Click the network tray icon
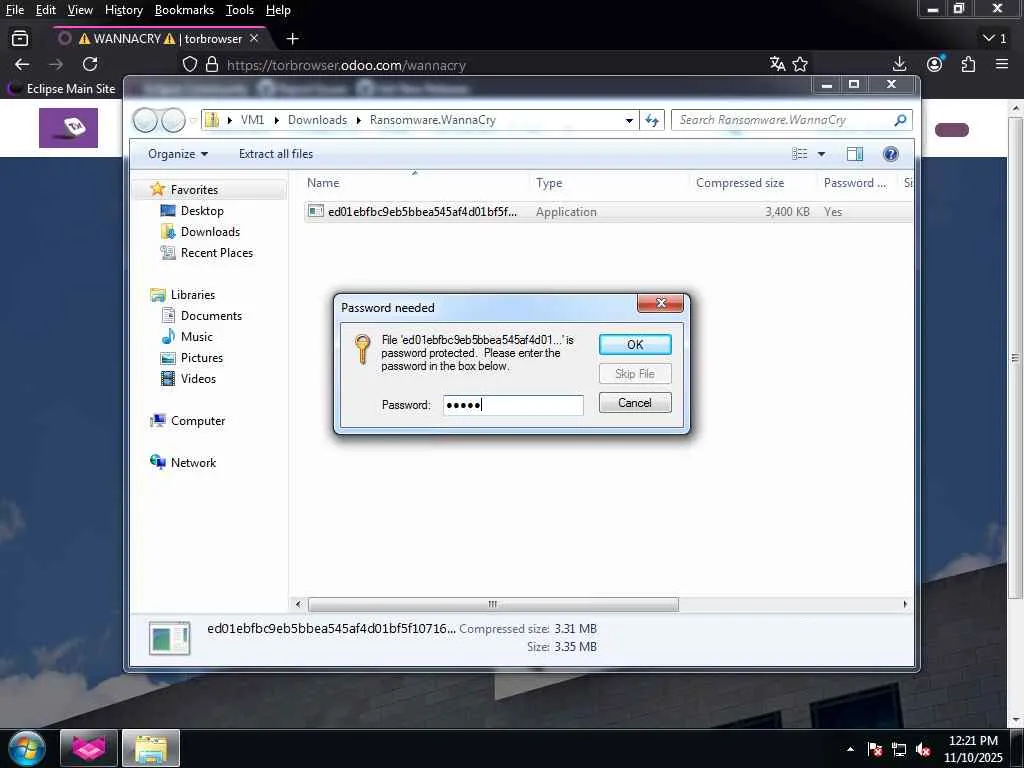Image resolution: width=1024 pixels, height=768 pixels. [x=899, y=749]
